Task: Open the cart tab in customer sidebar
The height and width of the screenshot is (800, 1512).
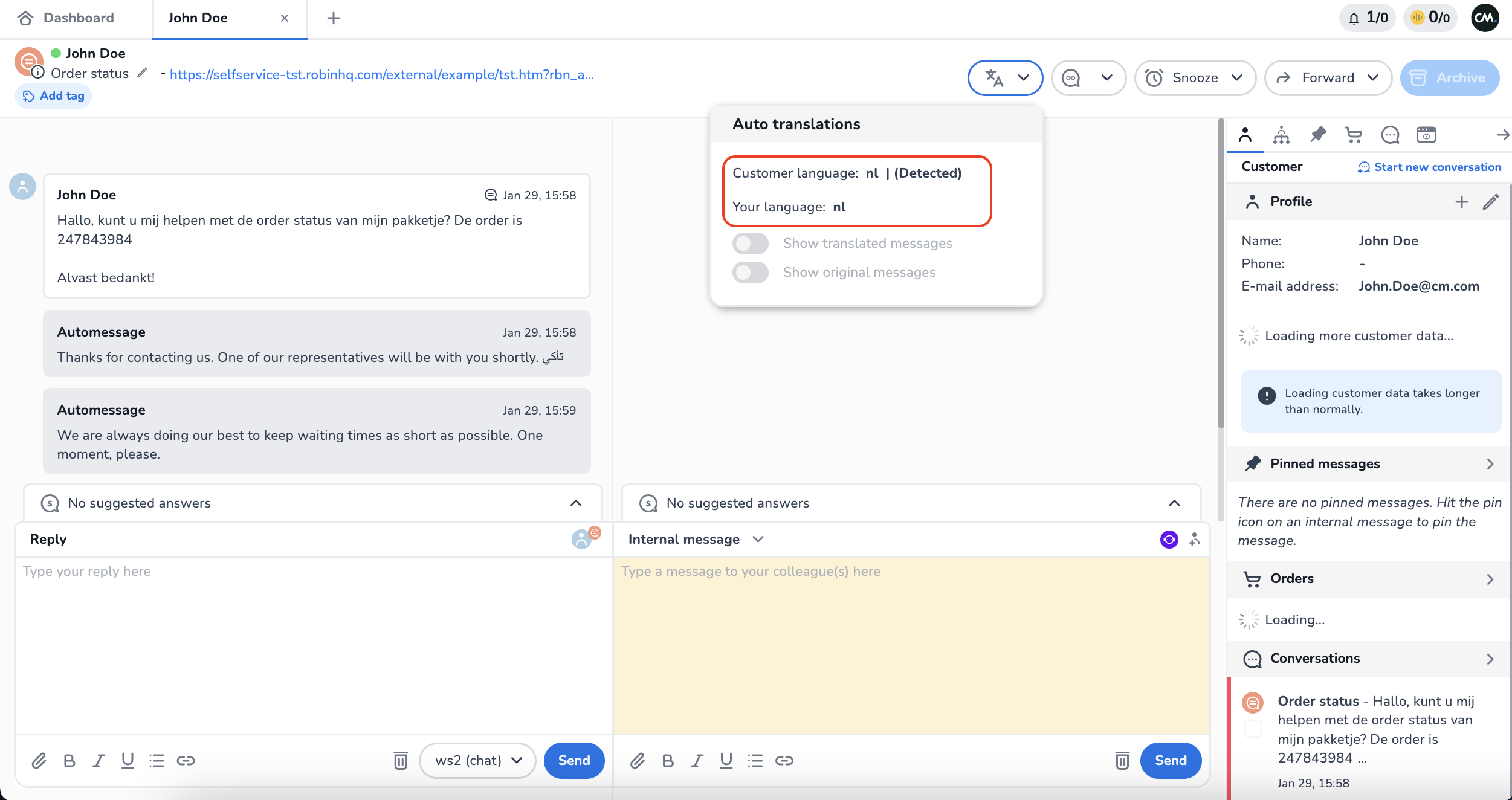Action: coord(1354,135)
